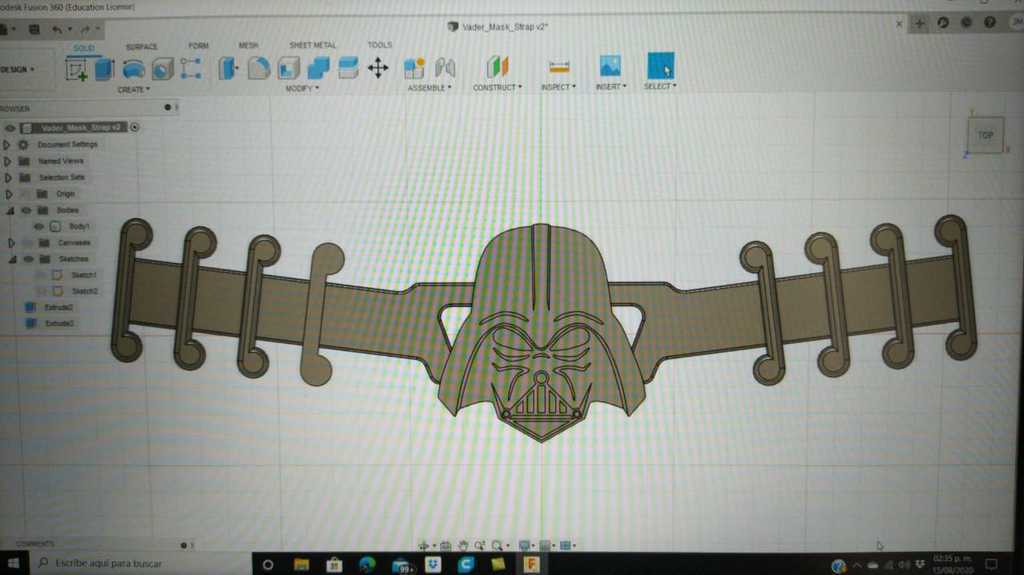Viewport: 1024px width, 575px height.
Task: Switch to the SOLID tab
Action: coord(84,48)
